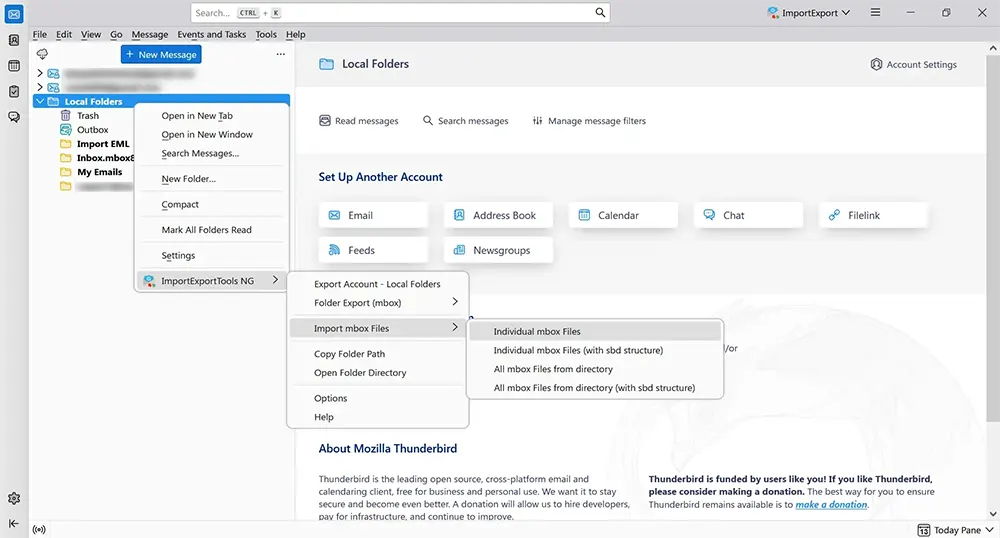Choose Open in New Window
This screenshot has width=1000, height=538.
(x=212, y=134)
